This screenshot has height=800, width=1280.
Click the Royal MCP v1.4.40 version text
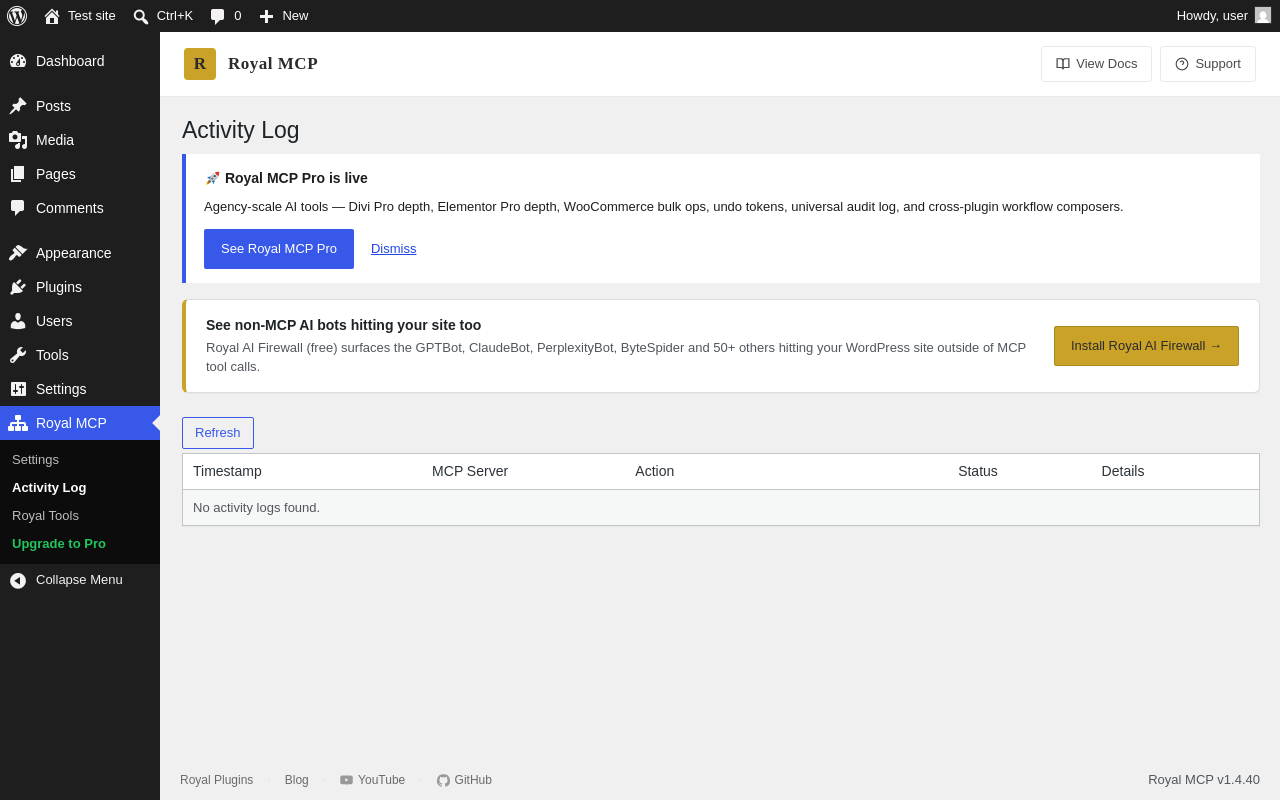pyautogui.click(x=1204, y=780)
